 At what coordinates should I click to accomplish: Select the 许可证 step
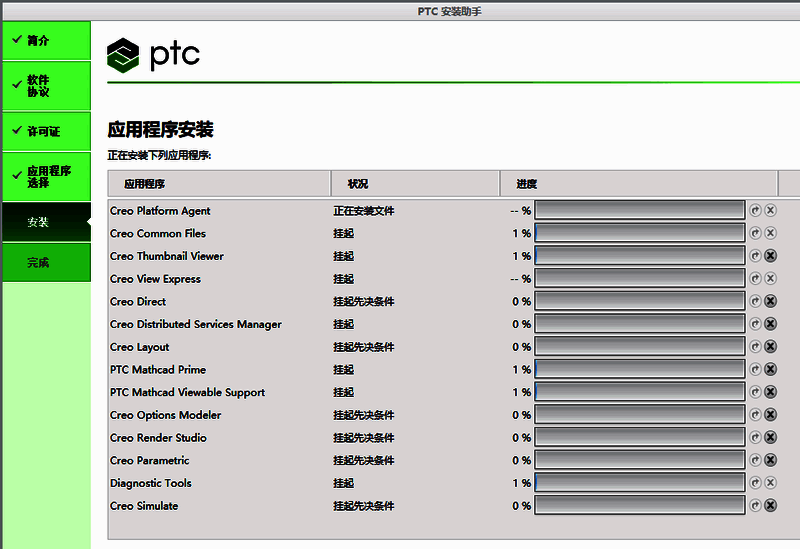pyautogui.click(x=45, y=132)
